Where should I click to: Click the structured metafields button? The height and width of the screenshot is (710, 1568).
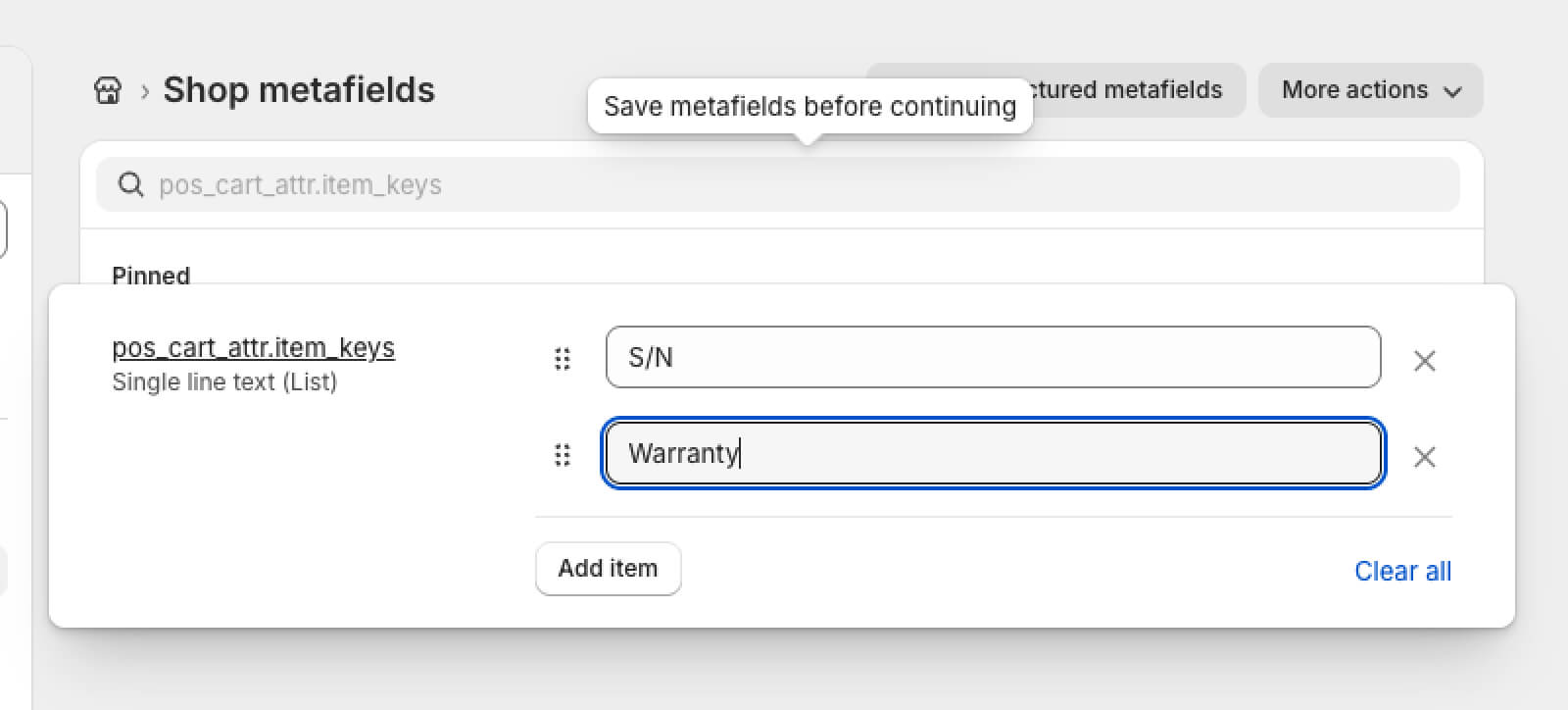click(1137, 90)
